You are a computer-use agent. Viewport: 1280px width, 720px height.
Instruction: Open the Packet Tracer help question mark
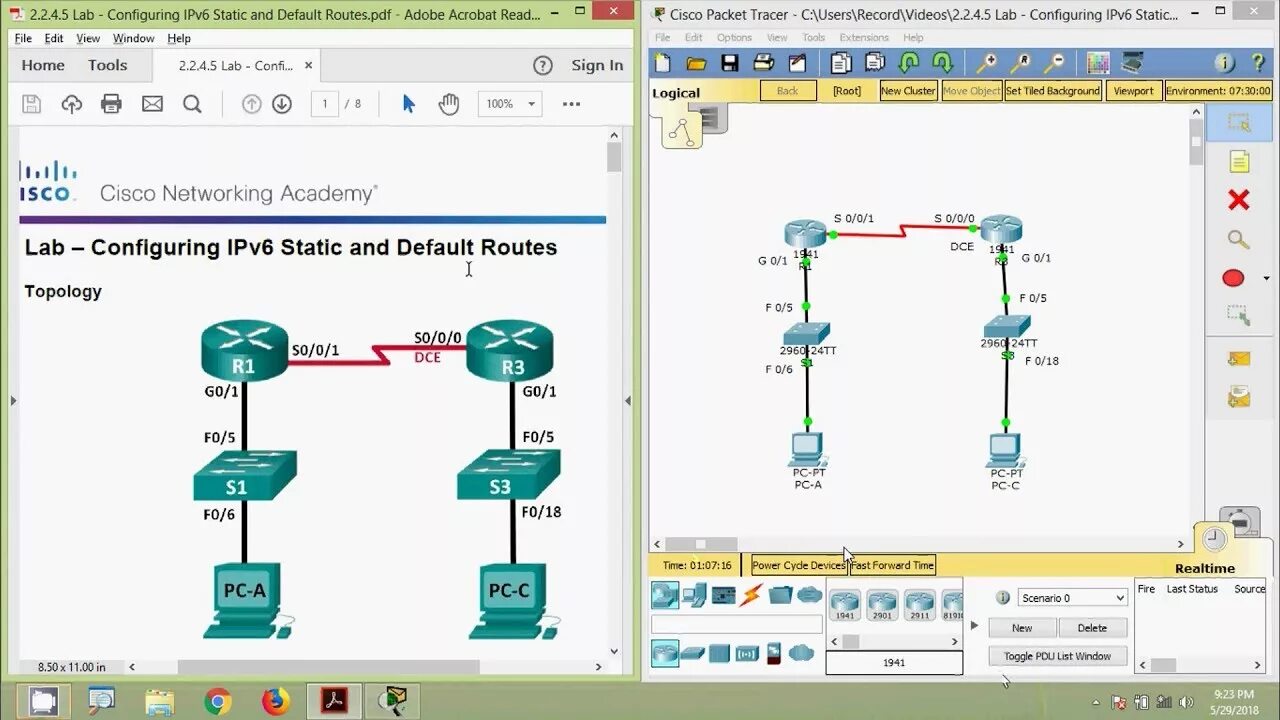pyautogui.click(x=1258, y=63)
